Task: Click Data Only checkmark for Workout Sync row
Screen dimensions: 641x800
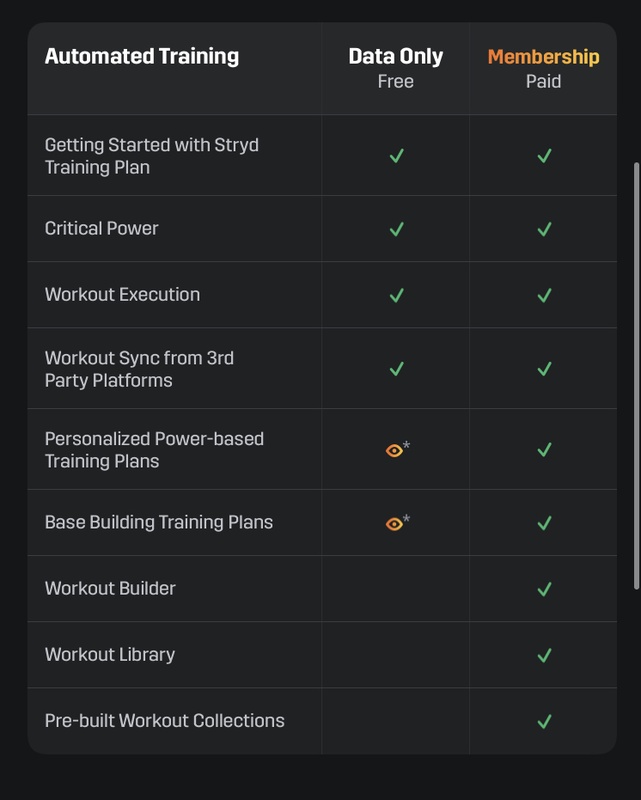Action: (x=396, y=369)
